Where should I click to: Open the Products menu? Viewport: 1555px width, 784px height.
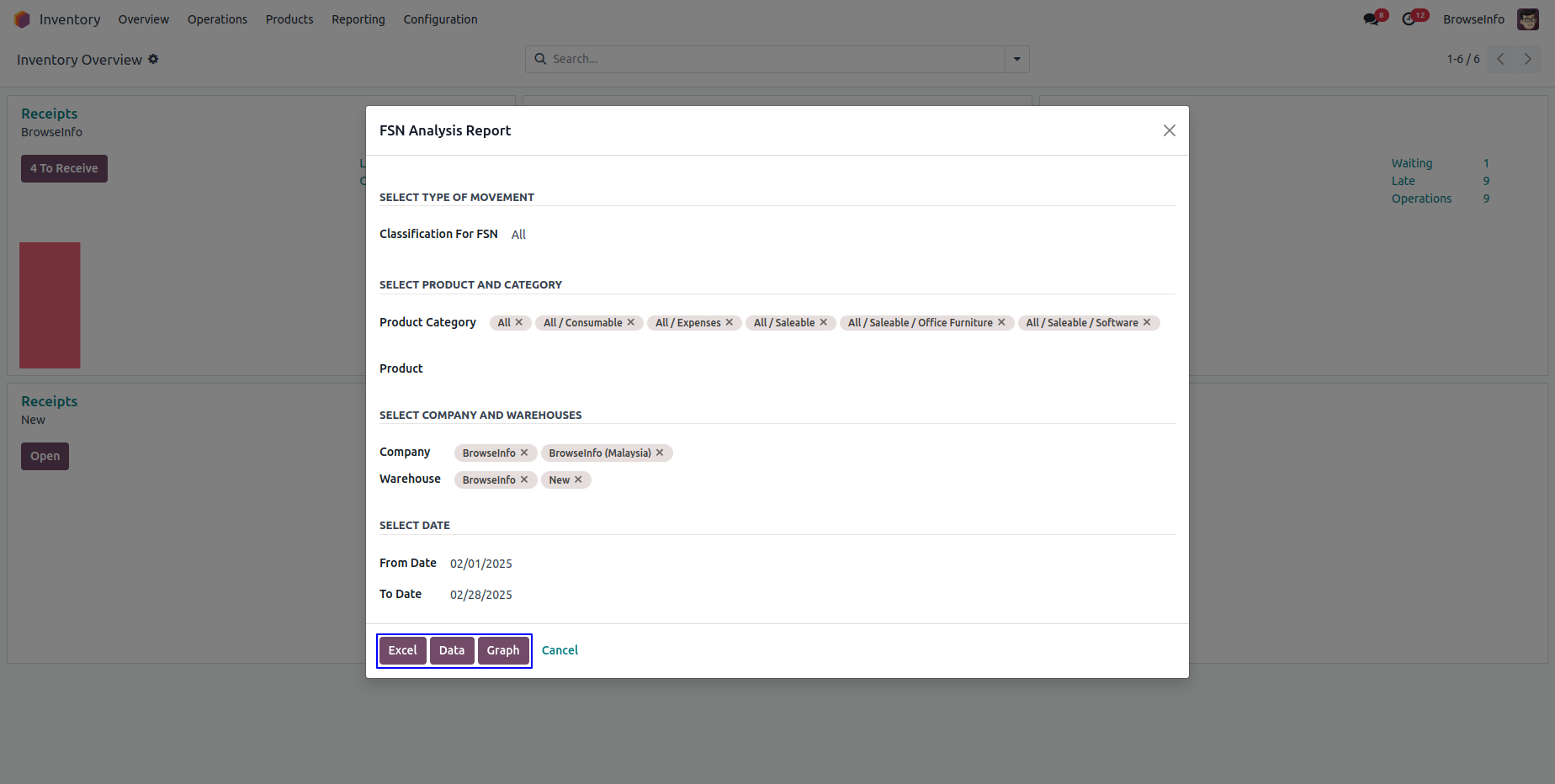tap(289, 19)
